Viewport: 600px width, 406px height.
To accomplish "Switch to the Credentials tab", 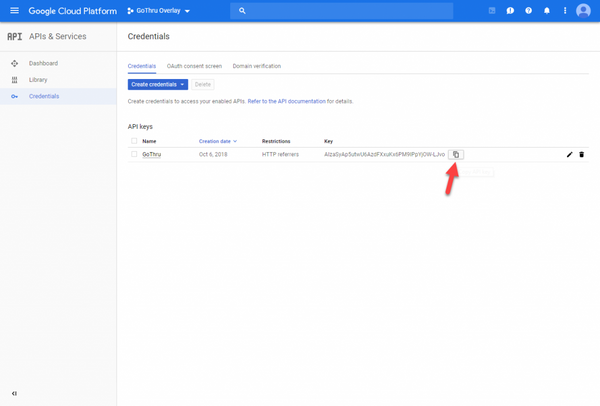I will (x=142, y=66).
